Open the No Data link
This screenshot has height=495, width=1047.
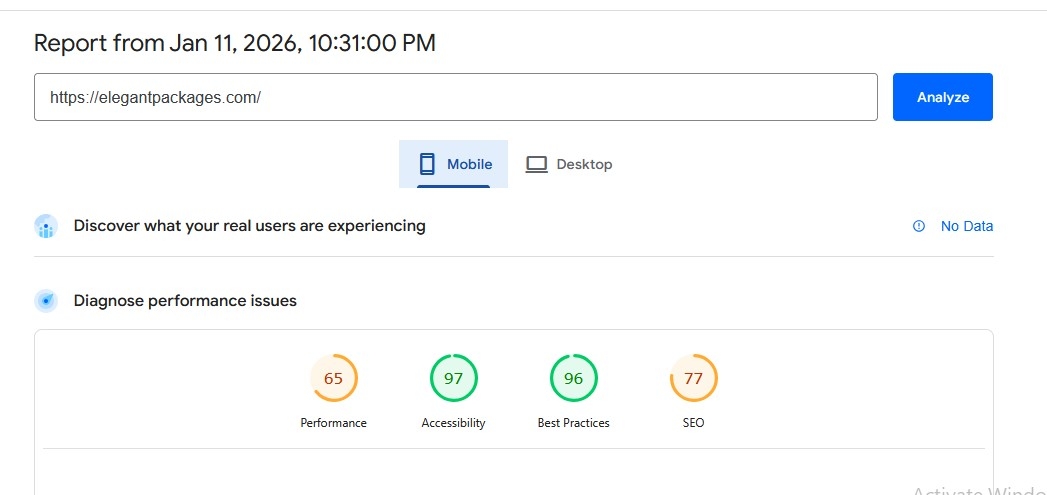pyautogui.click(x=966, y=226)
